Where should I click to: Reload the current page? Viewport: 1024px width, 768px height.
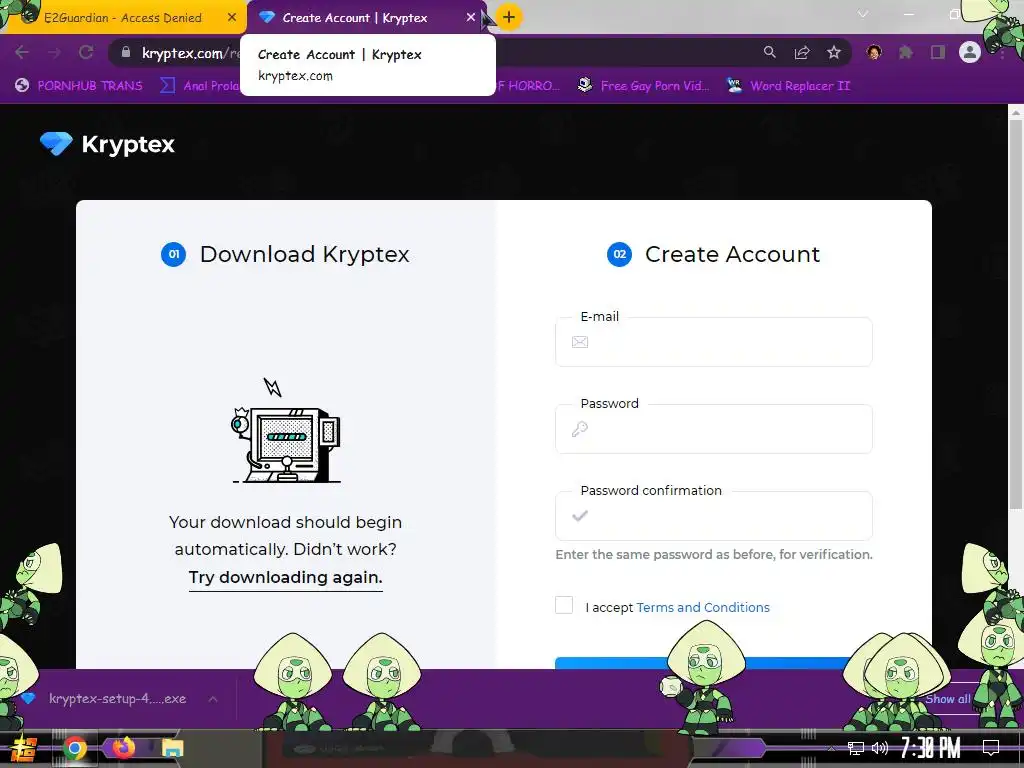(86, 52)
